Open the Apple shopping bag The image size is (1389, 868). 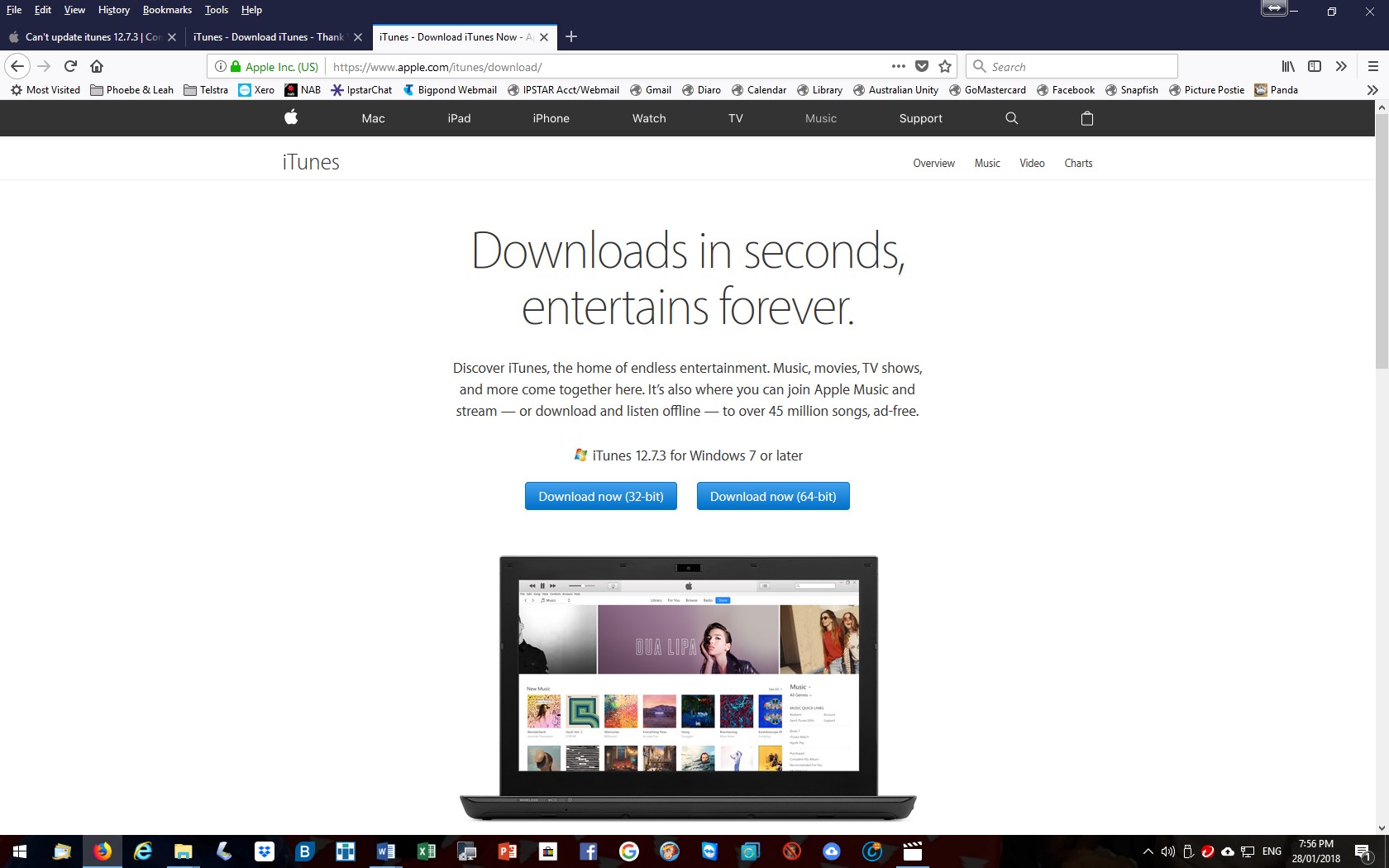tap(1087, 118)
